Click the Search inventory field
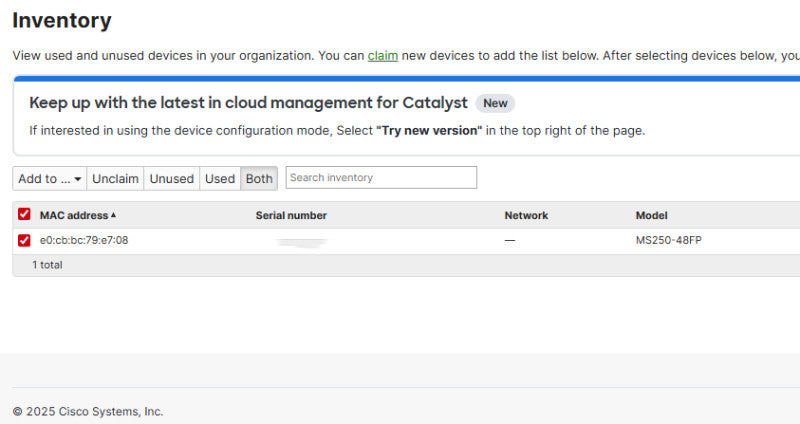800x424 pixels. [x=381, y=178]
